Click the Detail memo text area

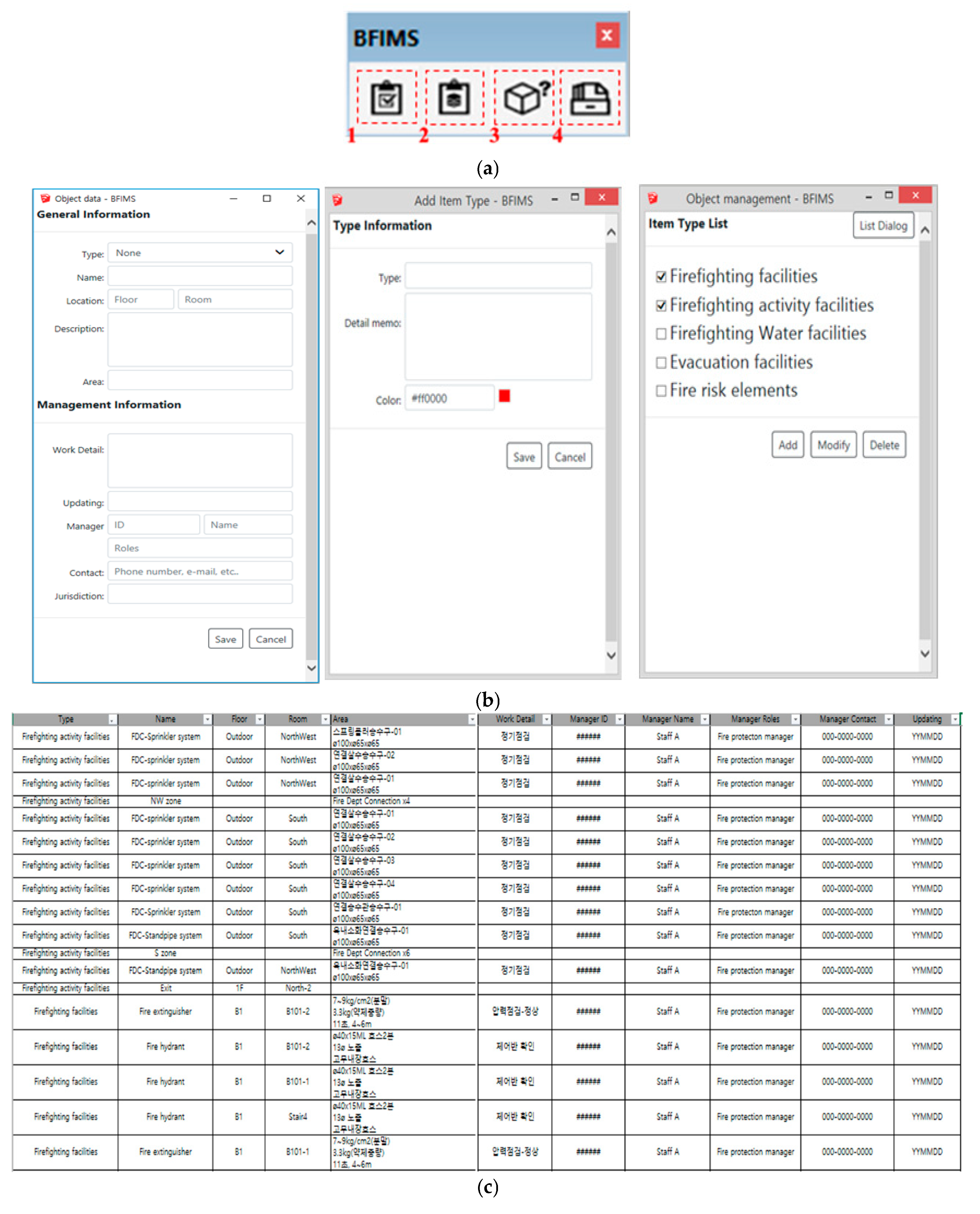[x=498, y=336]
